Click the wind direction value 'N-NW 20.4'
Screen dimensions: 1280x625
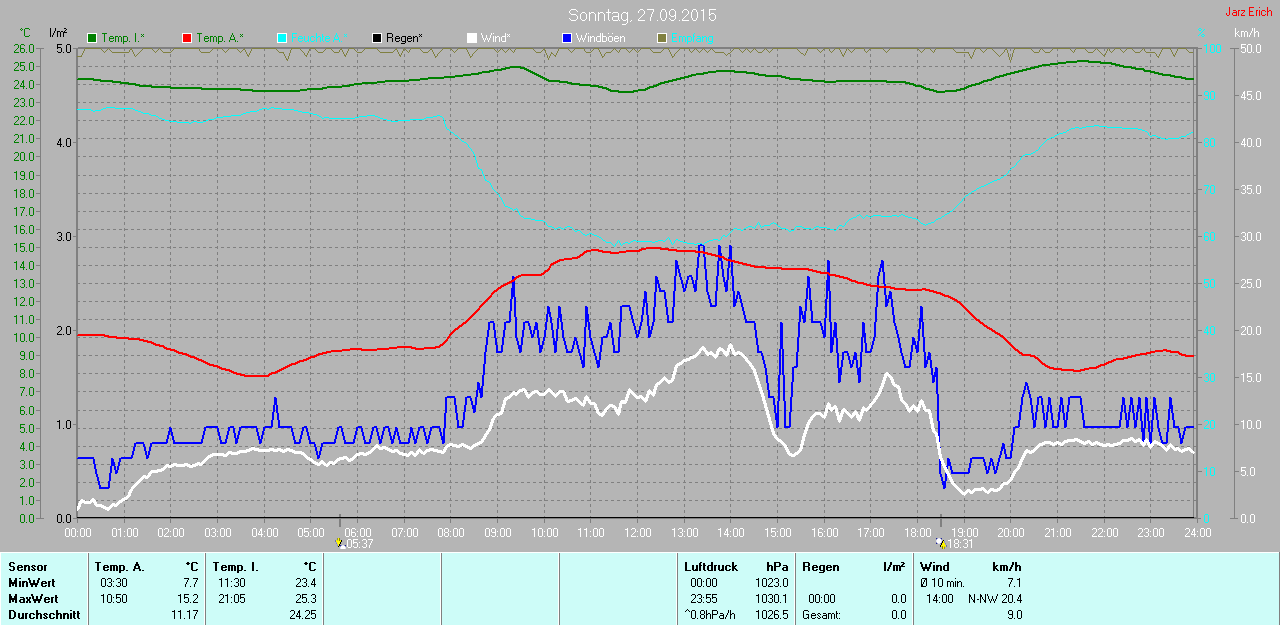tap(995, 599)
